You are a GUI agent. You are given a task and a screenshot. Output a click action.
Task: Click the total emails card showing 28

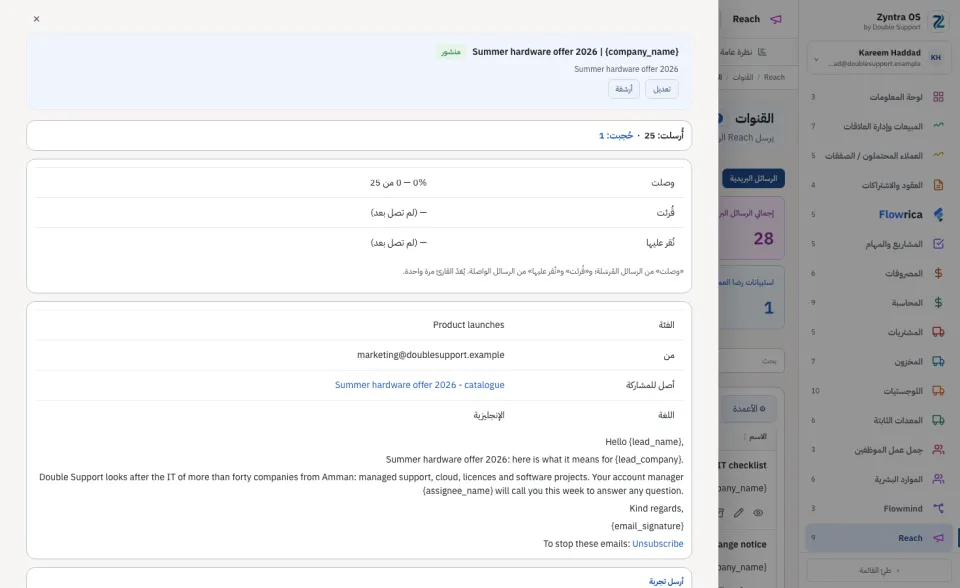pyautogui.click(x=751, y=228)
